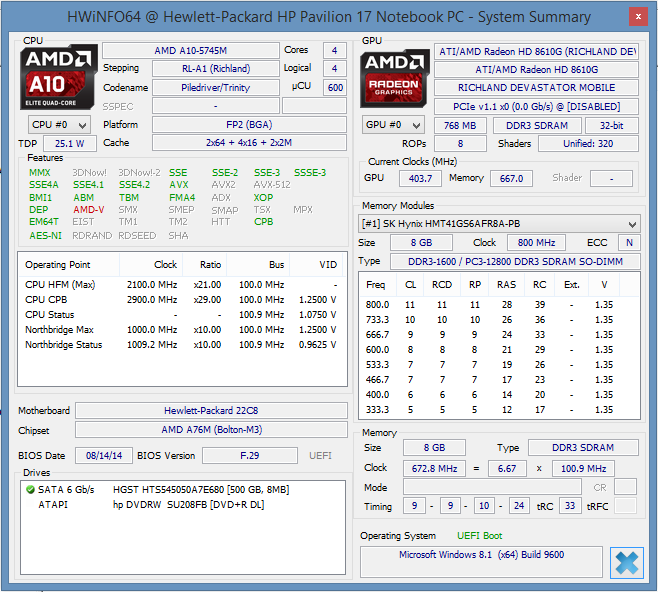Click the Unified: 320 shaders field
Viewport: 658px width, 592px height.
pos(588,144)
